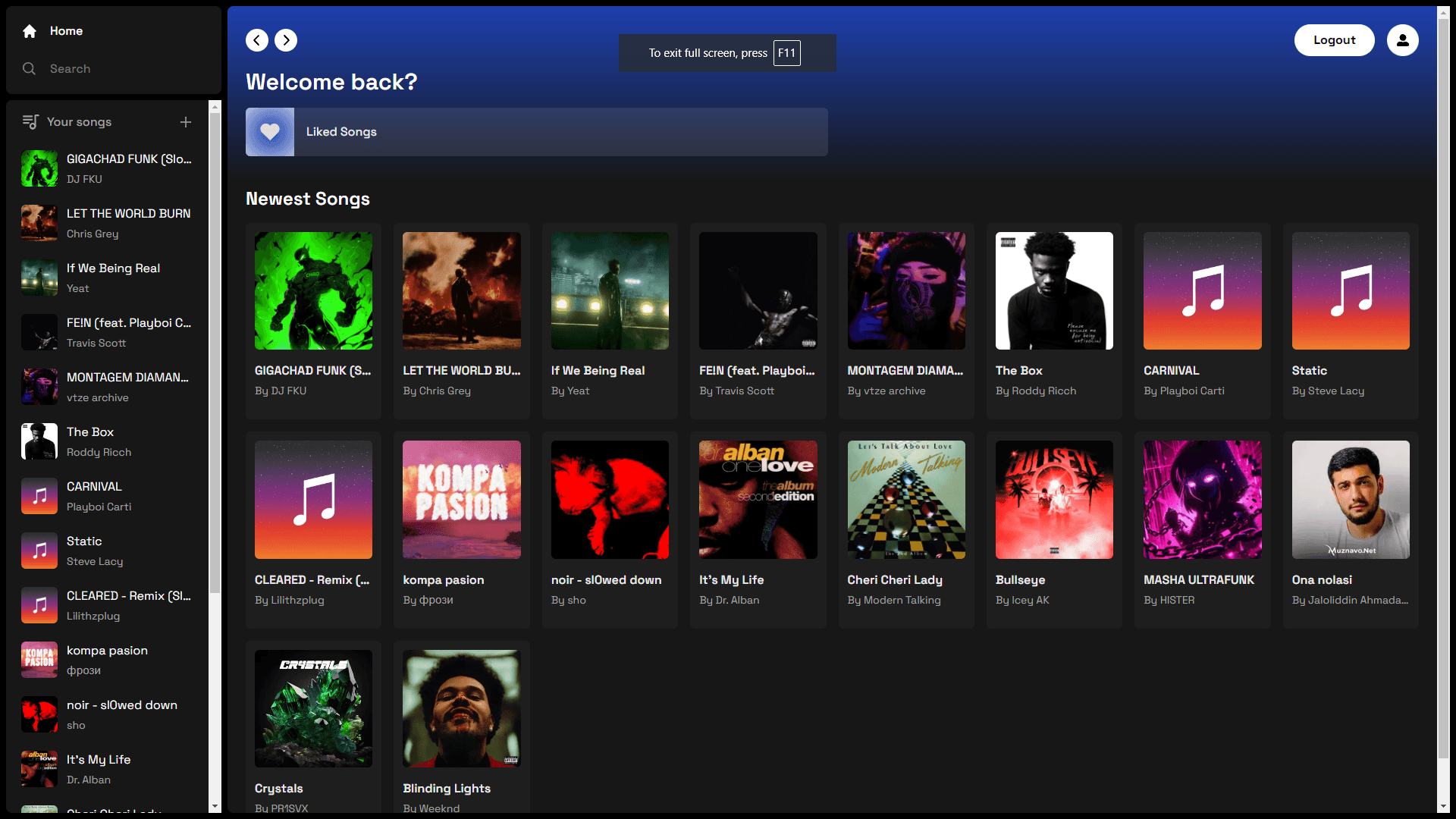This screenshot has height=819, width=1456.
Task: Select Crystals card cover
Action: pos(313,708)
